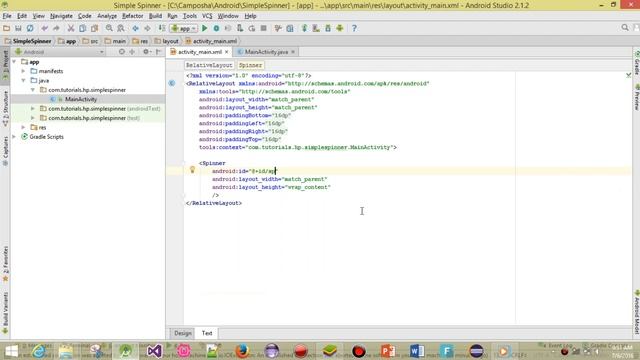Switch to MainActivity.java editor tab
640x360 pixels.
tap(266, 52)
